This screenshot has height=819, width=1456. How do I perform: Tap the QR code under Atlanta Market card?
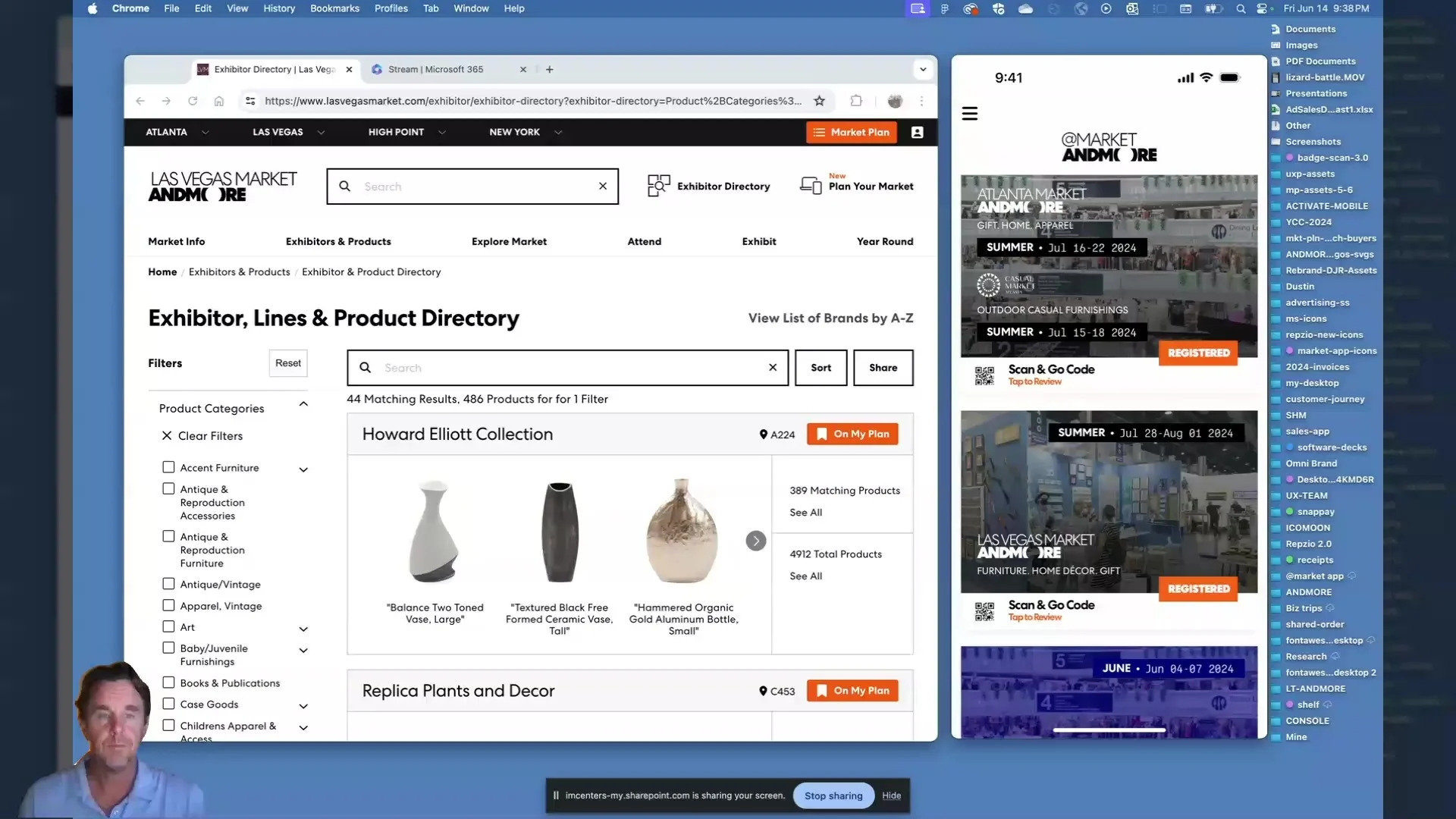pyautogui.click(x=984, y=375)
